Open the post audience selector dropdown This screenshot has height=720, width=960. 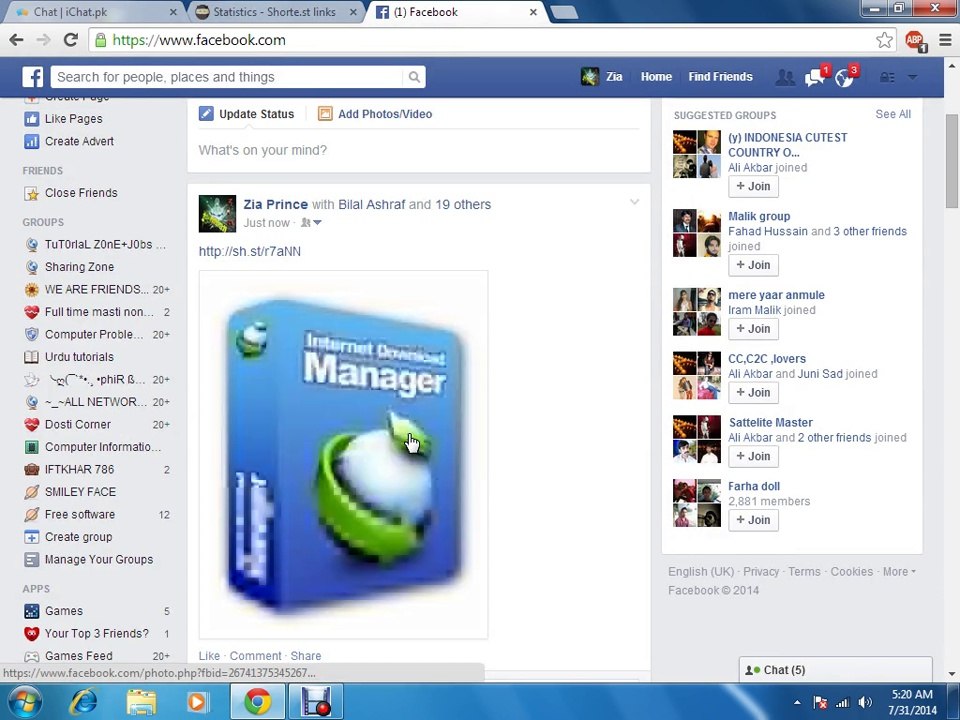(311, 223)
